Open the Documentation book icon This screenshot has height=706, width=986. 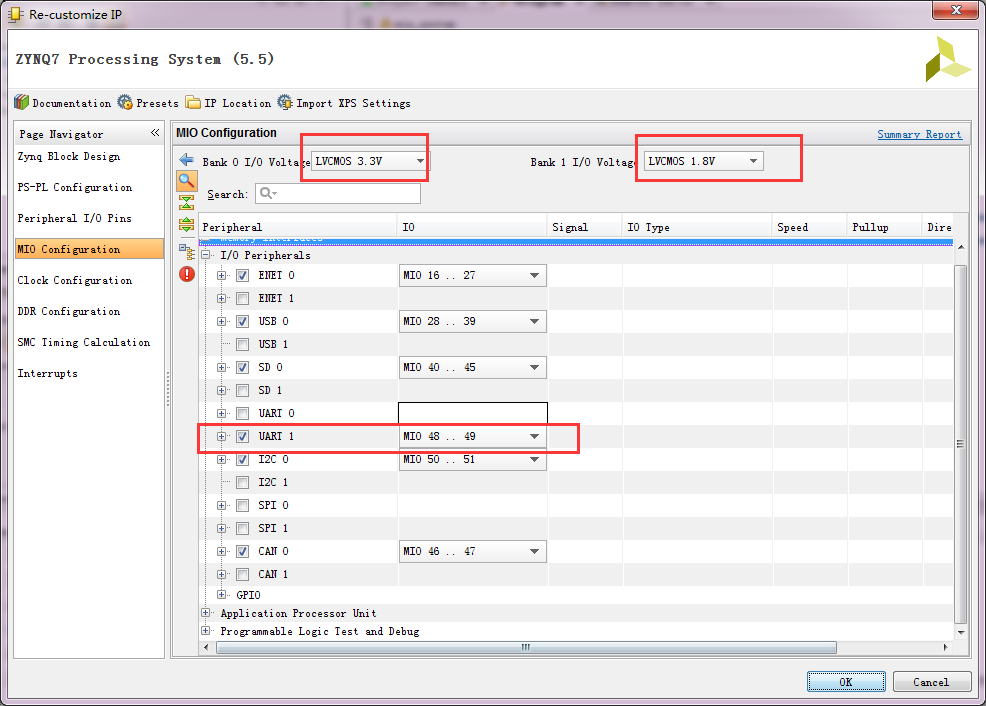coord(22,102)
